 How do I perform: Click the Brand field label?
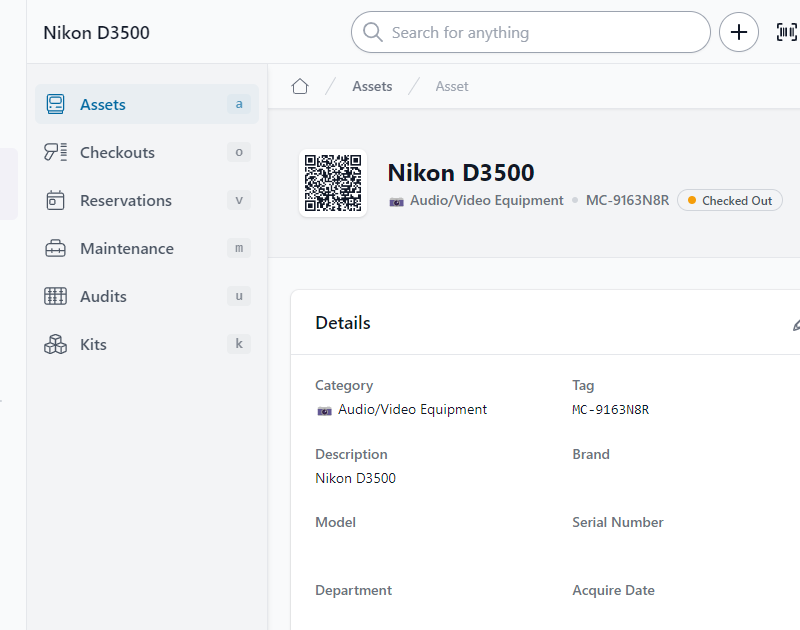[x=591, y=454]
